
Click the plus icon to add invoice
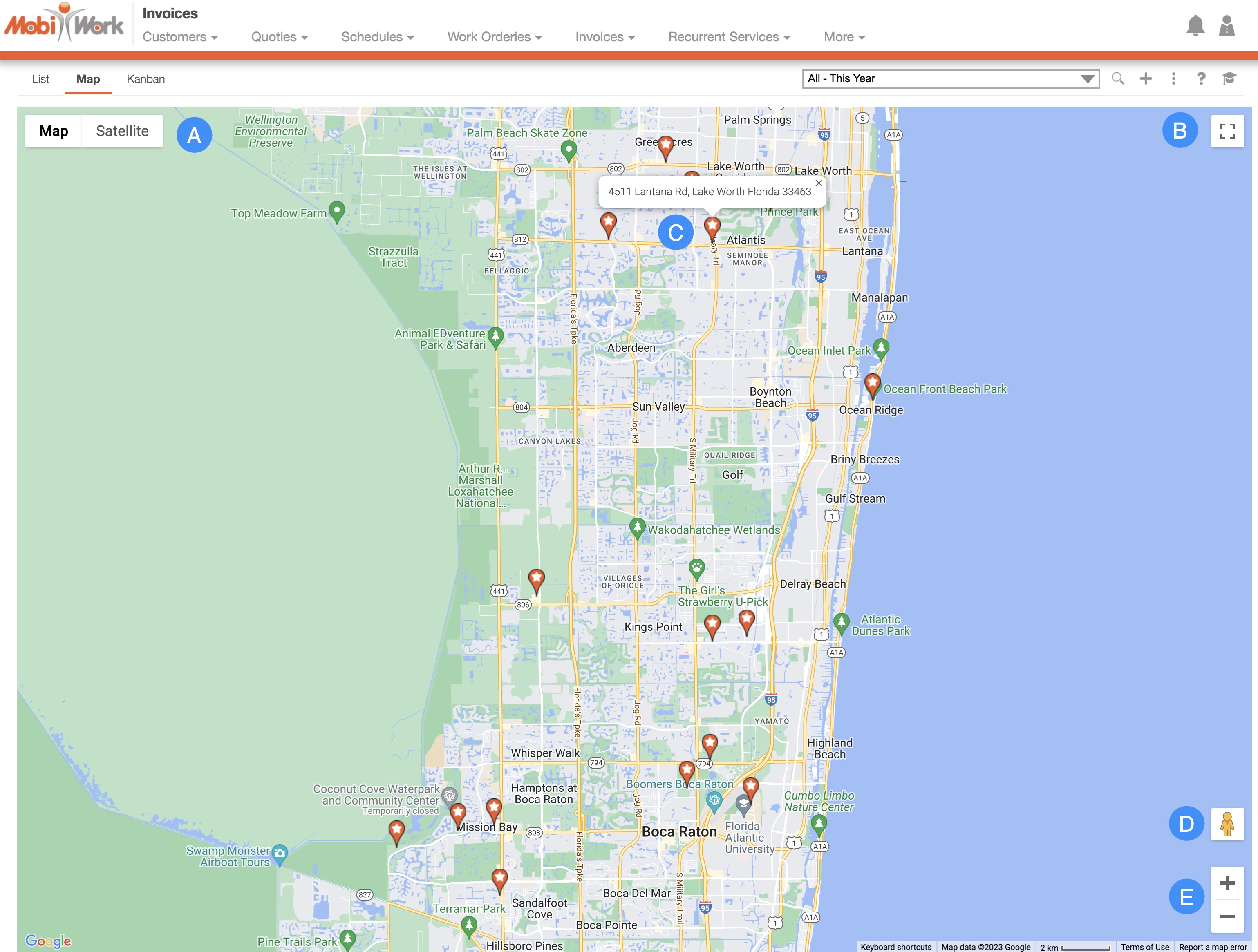(1145, 78)
